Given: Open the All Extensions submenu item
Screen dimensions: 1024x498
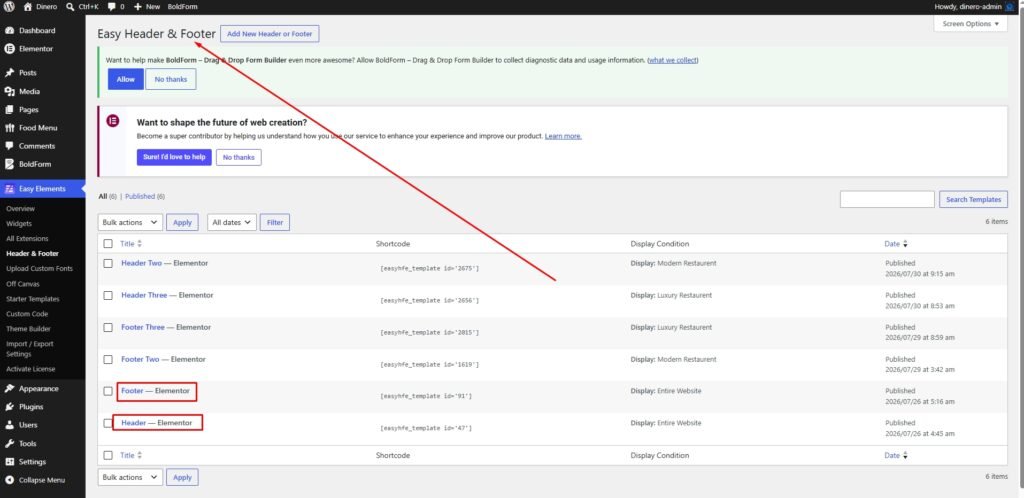Looking at the screenshot, I should click(27, 239).
